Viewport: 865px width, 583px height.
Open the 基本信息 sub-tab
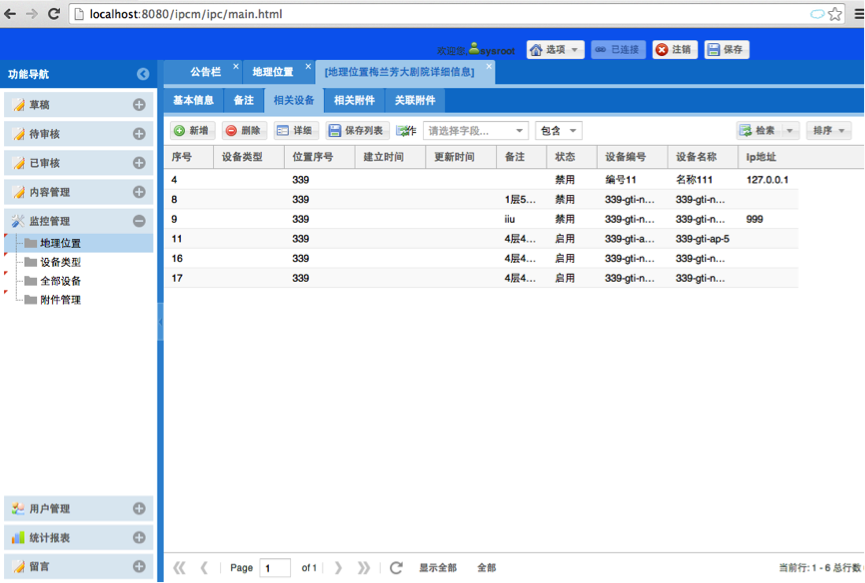193,100
